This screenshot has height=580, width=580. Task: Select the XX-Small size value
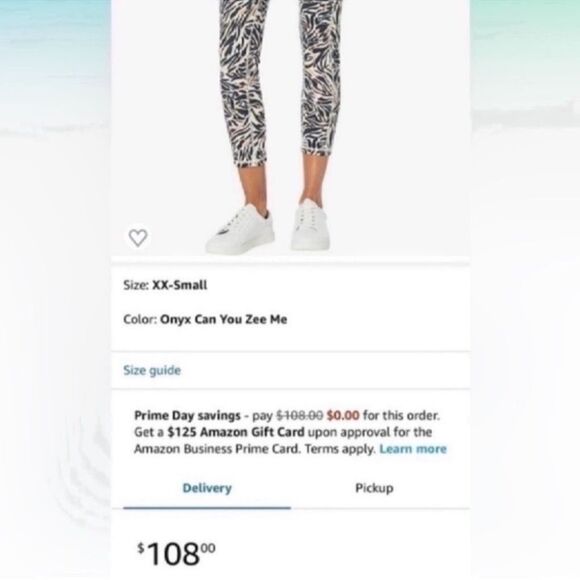180,285
